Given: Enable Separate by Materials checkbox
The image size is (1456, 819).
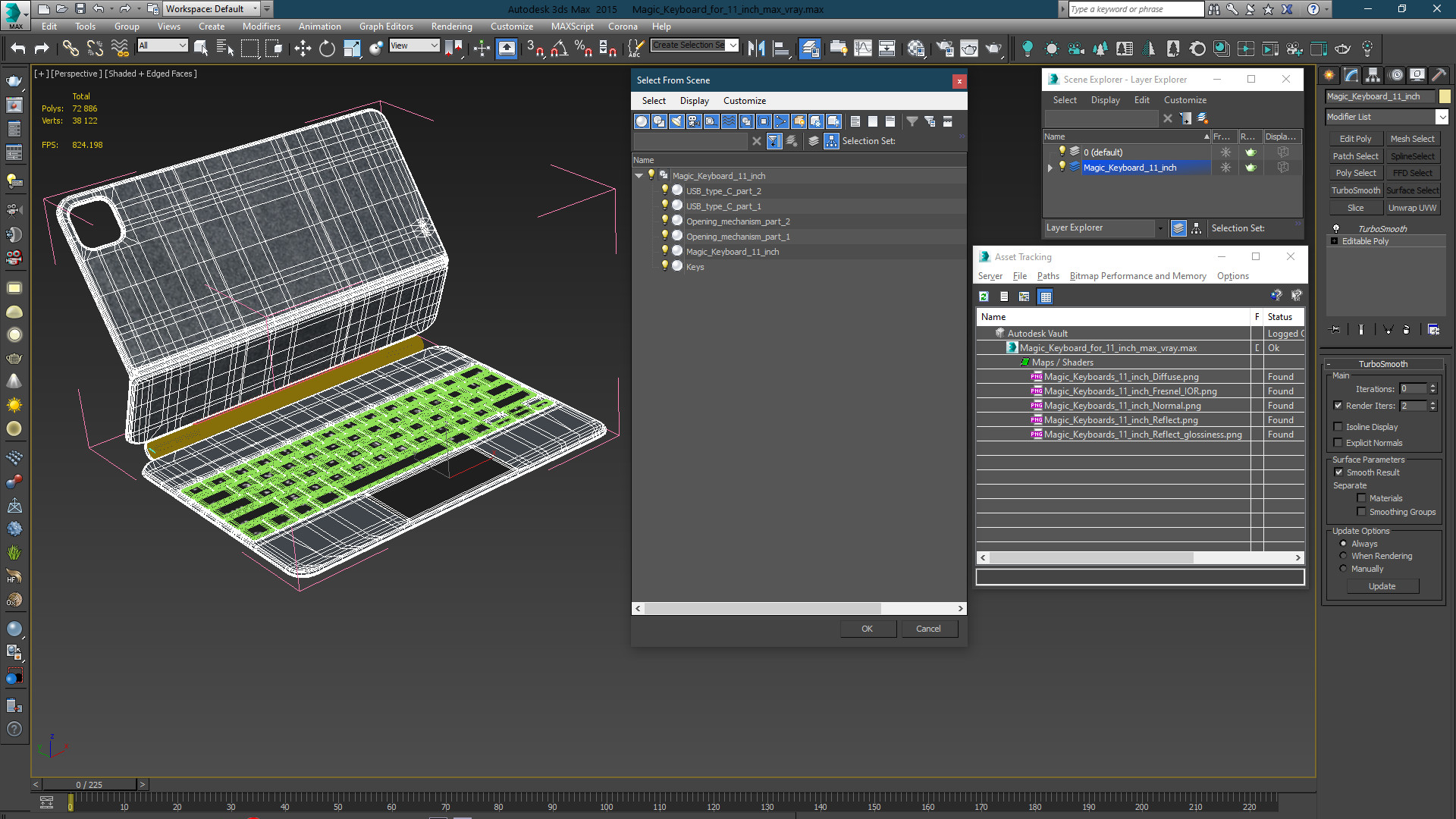Looking at the screenshot, I should click(x=1362, y=498).
